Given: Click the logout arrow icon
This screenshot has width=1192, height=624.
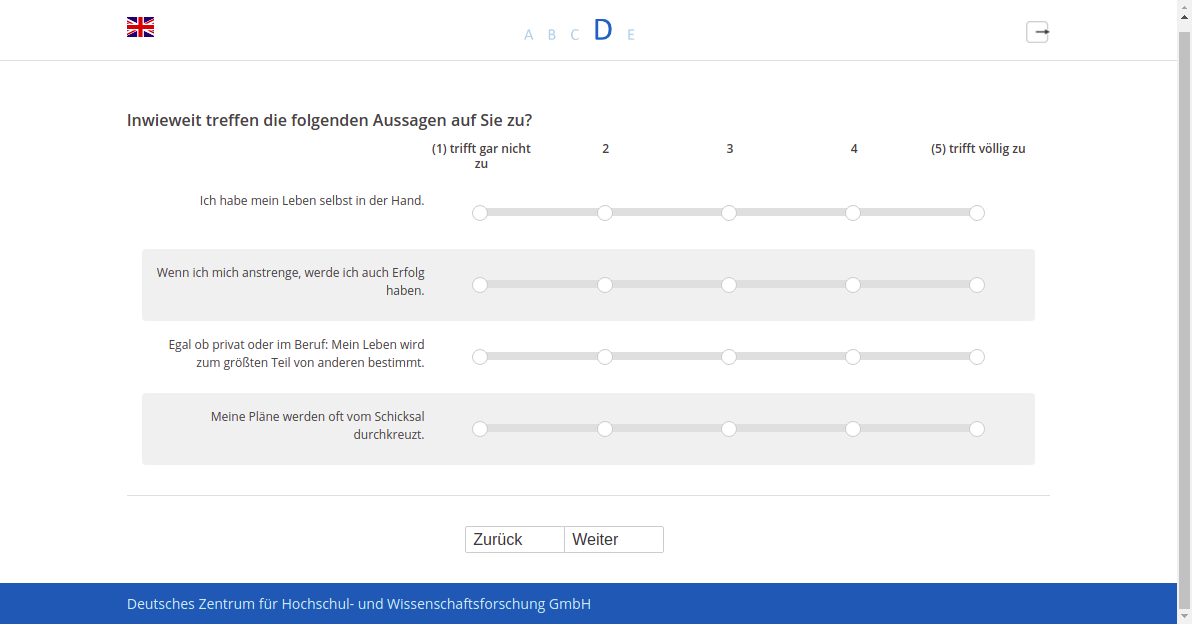Looking at the screenshot, I should (1038, 32).
